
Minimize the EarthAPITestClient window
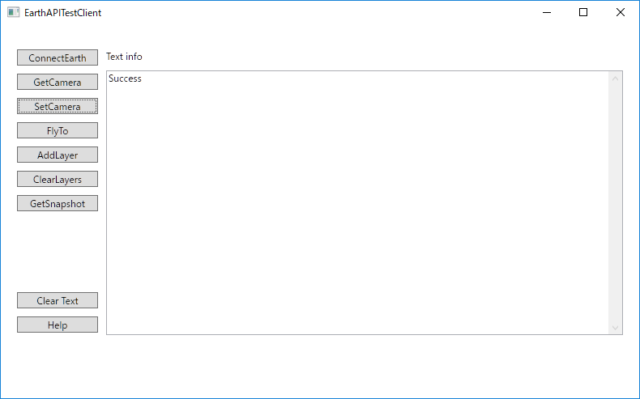(x=547, y=13)
